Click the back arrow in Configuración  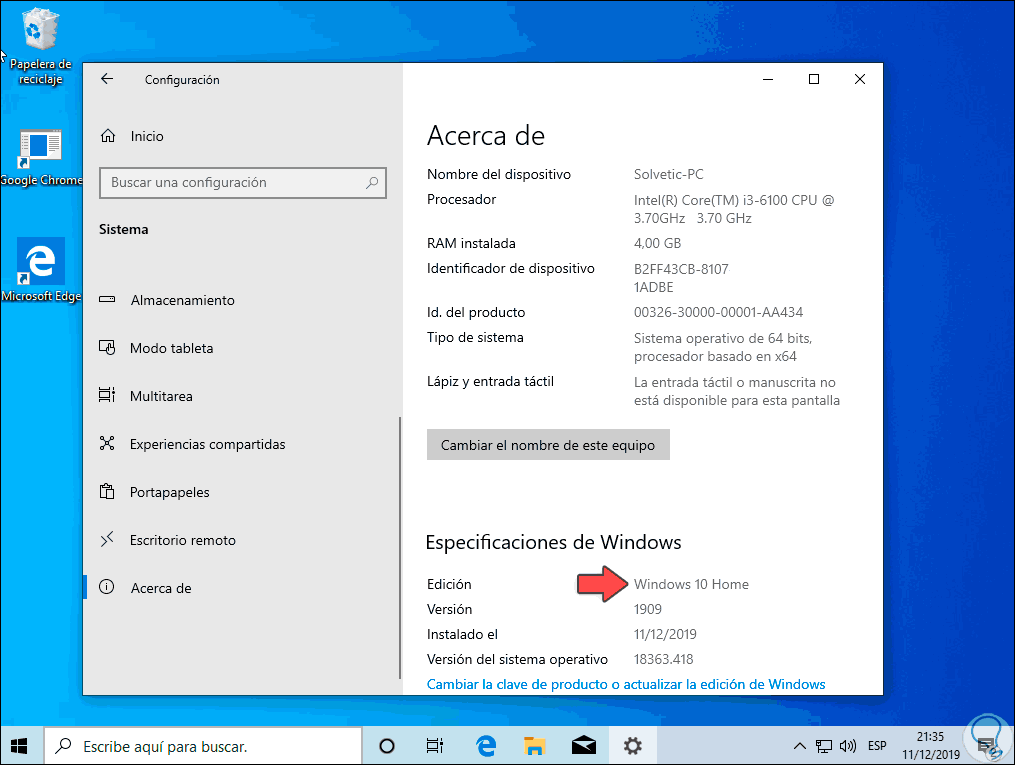(x=107, y=79)
